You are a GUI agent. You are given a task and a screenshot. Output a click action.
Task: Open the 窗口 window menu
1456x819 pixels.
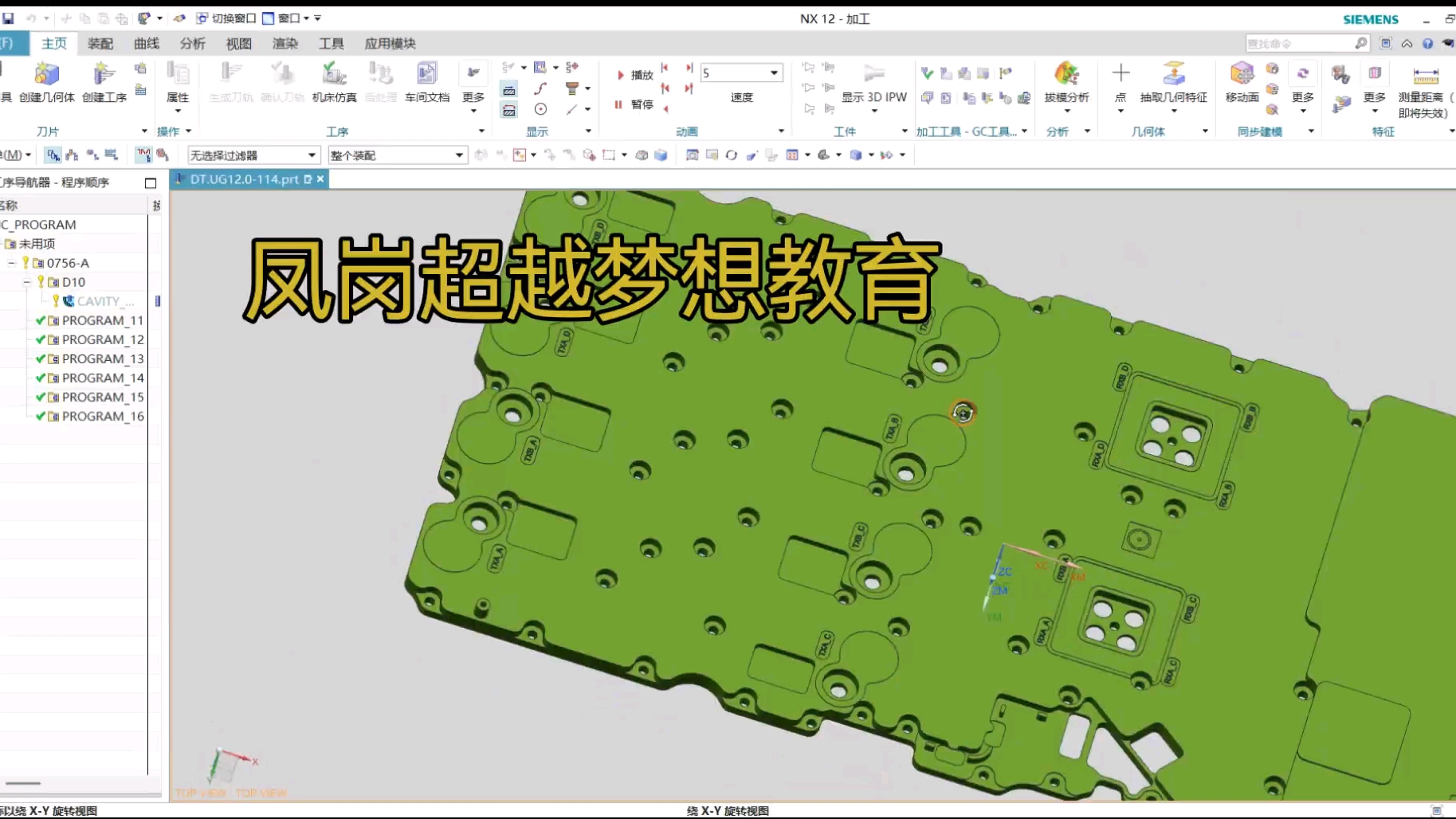(x=287, y=18)
